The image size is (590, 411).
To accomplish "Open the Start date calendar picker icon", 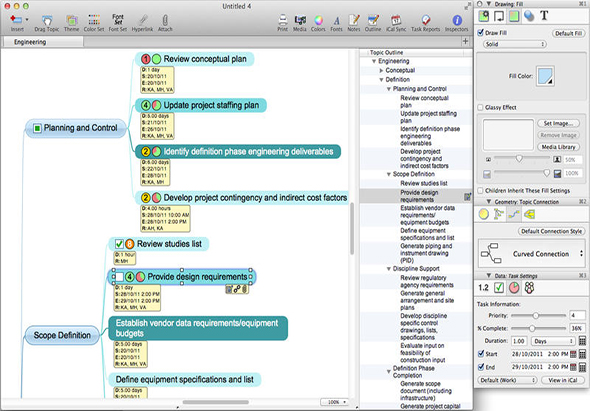I will point(573,354).
